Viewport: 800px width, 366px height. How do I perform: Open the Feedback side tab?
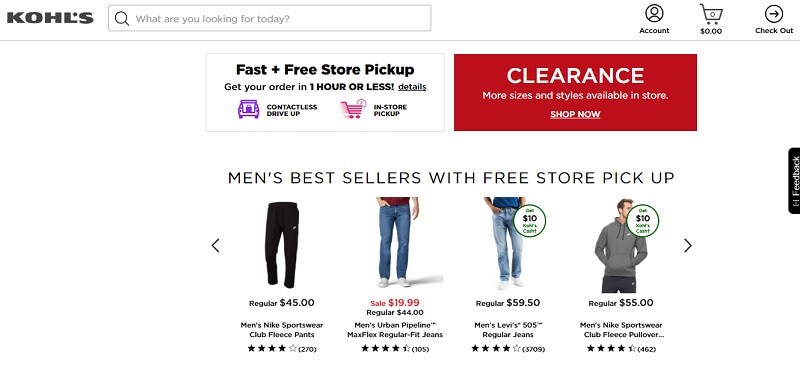click(794, 181)
